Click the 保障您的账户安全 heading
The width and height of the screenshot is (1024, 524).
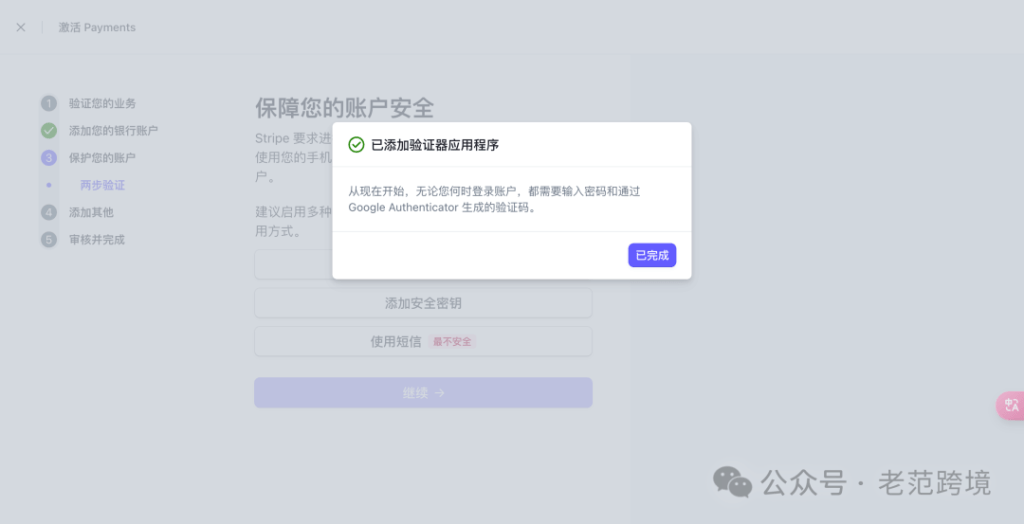pyautogui.click(x=344, y=108)
